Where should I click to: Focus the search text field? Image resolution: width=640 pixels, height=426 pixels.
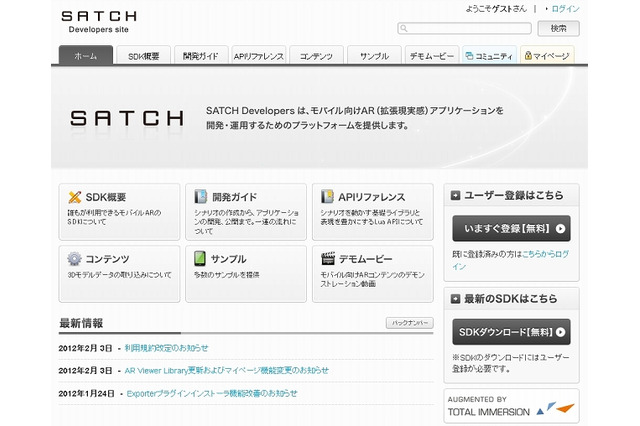[x=463, y=28]
